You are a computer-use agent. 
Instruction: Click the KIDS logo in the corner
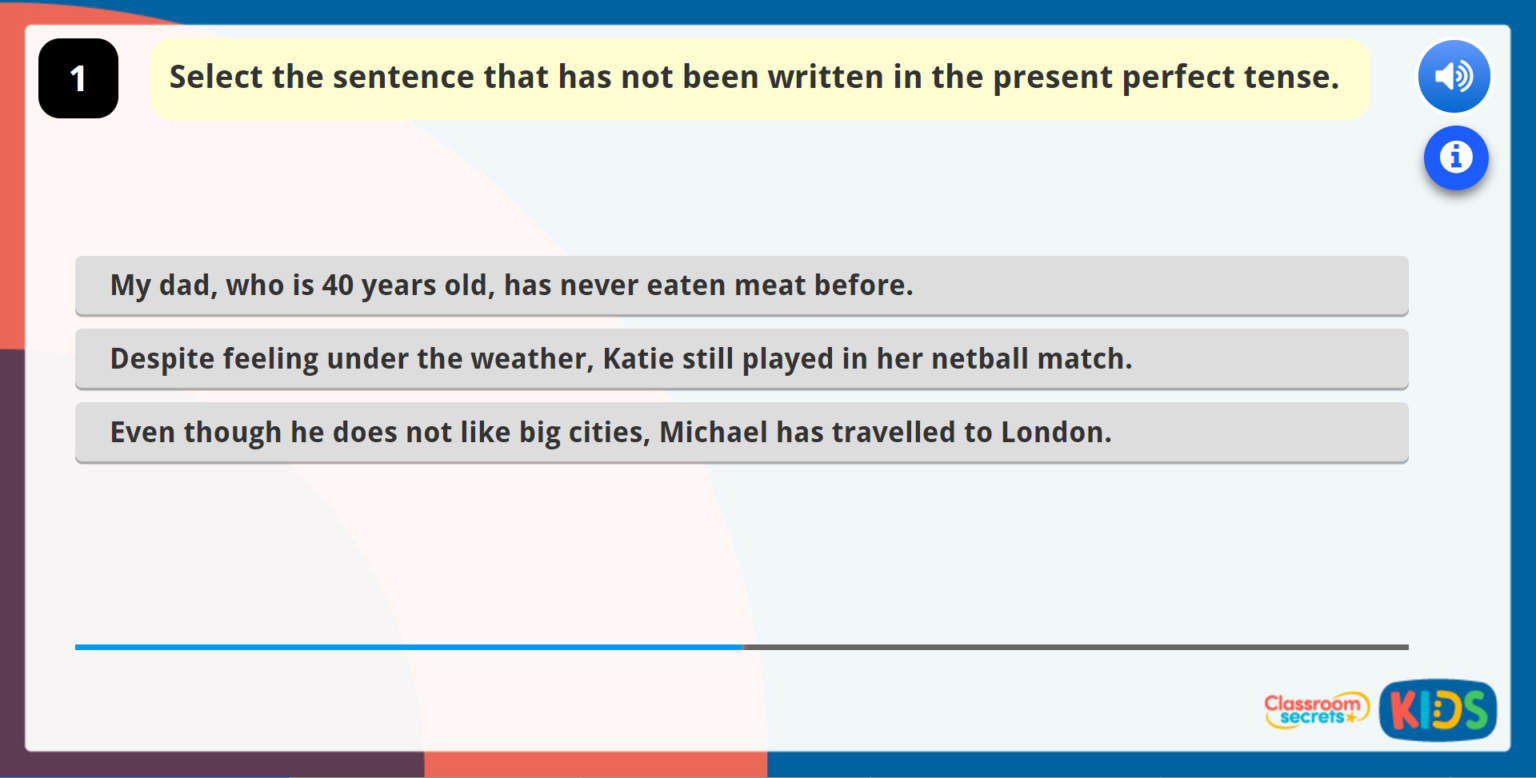click(1437, 710)
